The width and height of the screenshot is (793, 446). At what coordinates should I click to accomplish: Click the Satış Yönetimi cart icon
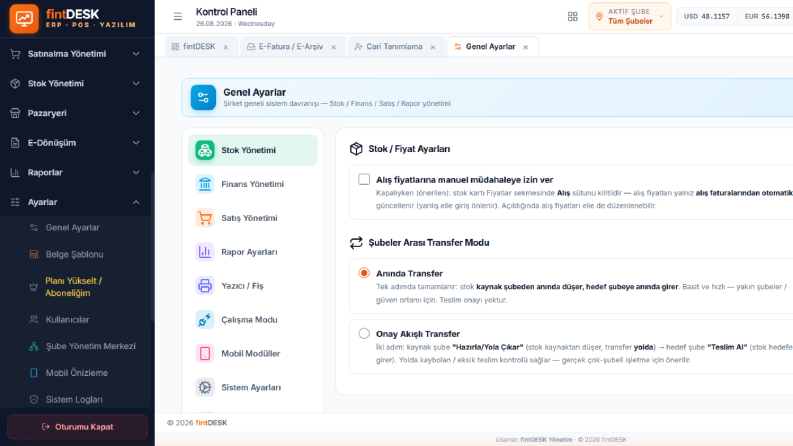(x=205, y=218)
